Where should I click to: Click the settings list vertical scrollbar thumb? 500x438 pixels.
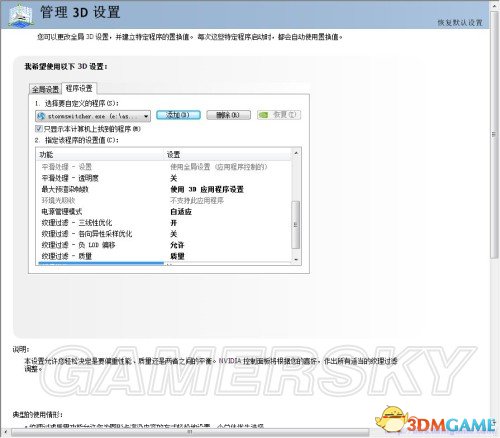click(x=296, y=225)
